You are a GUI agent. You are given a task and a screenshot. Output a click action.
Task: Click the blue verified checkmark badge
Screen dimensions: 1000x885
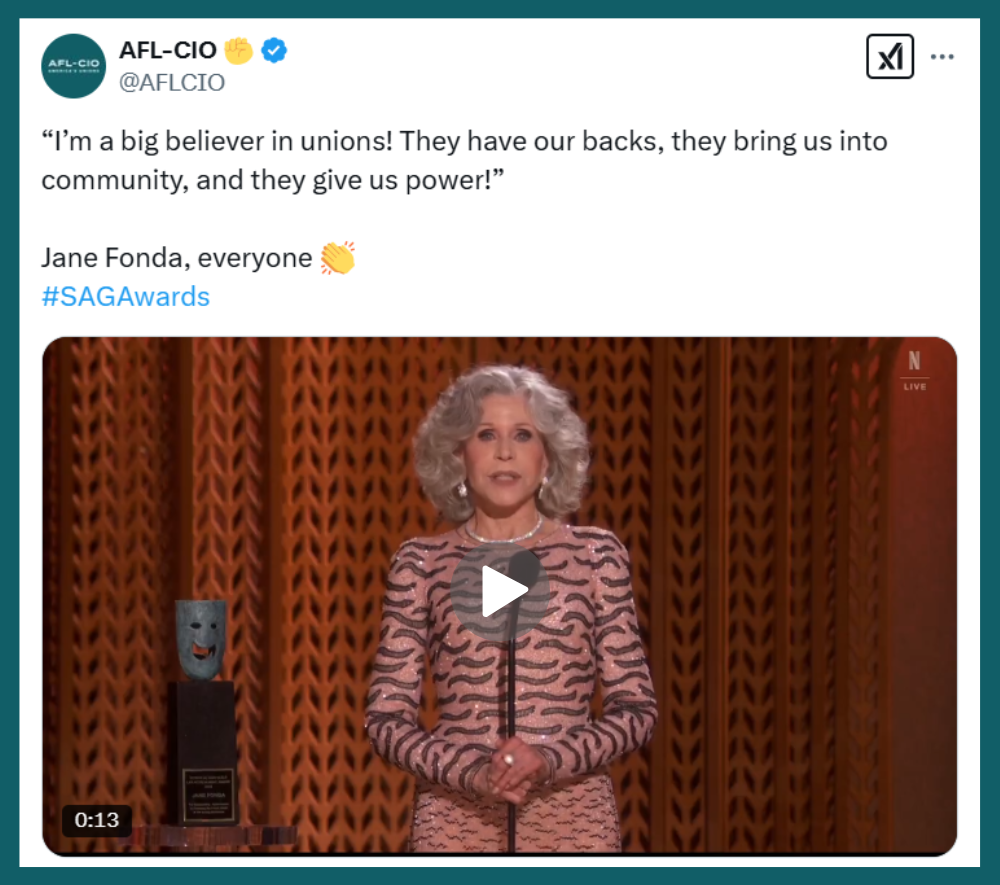pos(274,50)
